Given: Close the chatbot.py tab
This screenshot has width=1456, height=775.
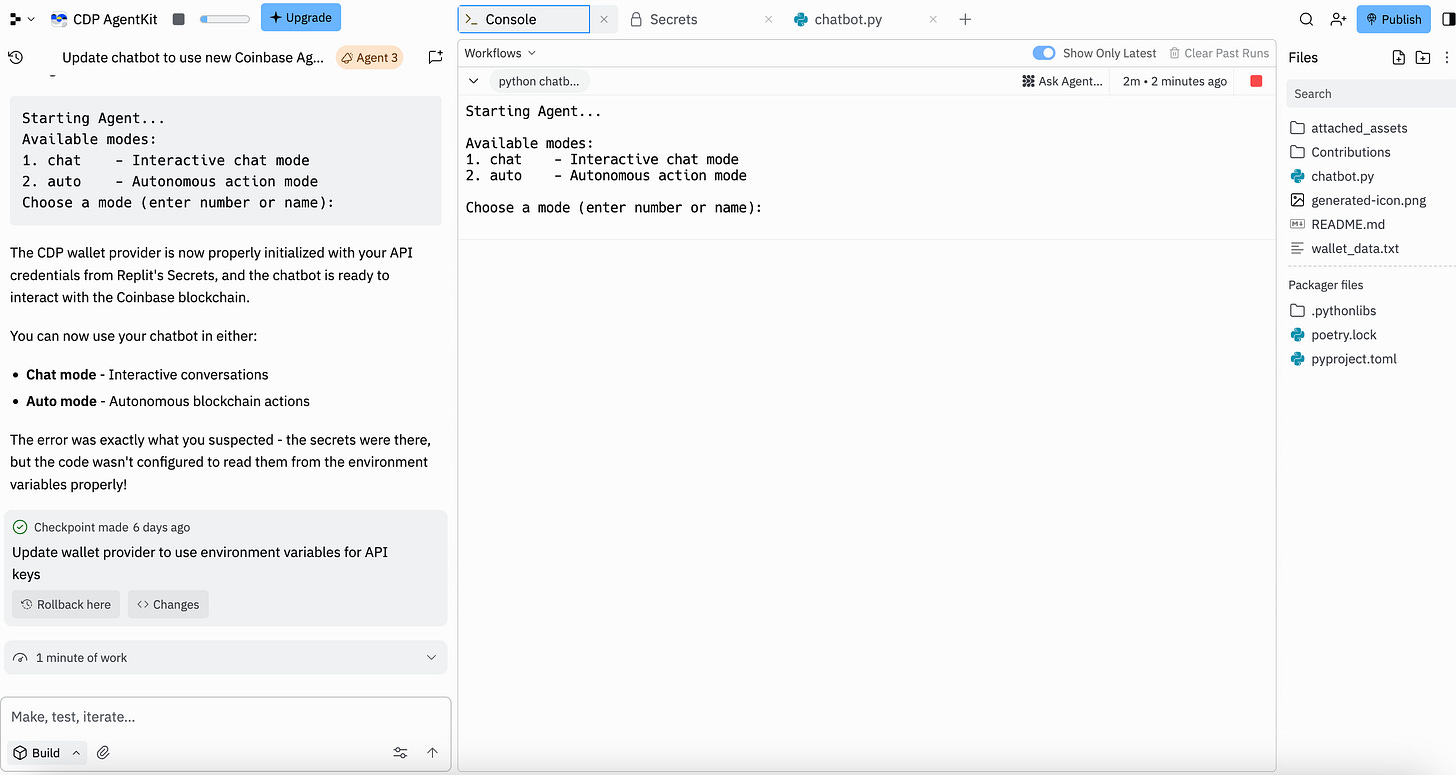Looking at the screenshot, I should 933,19.
